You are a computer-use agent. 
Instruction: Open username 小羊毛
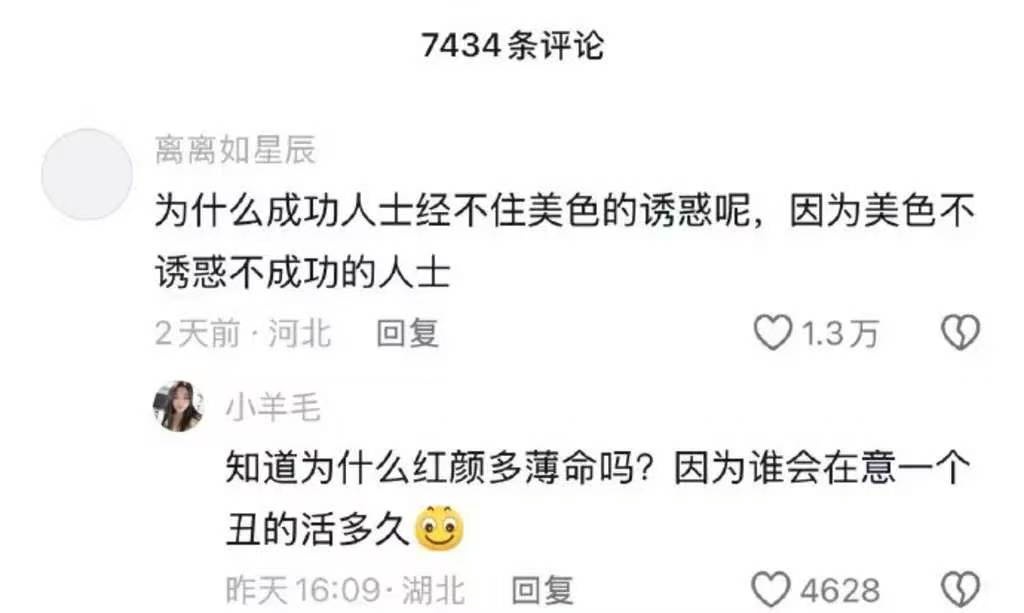273,408
